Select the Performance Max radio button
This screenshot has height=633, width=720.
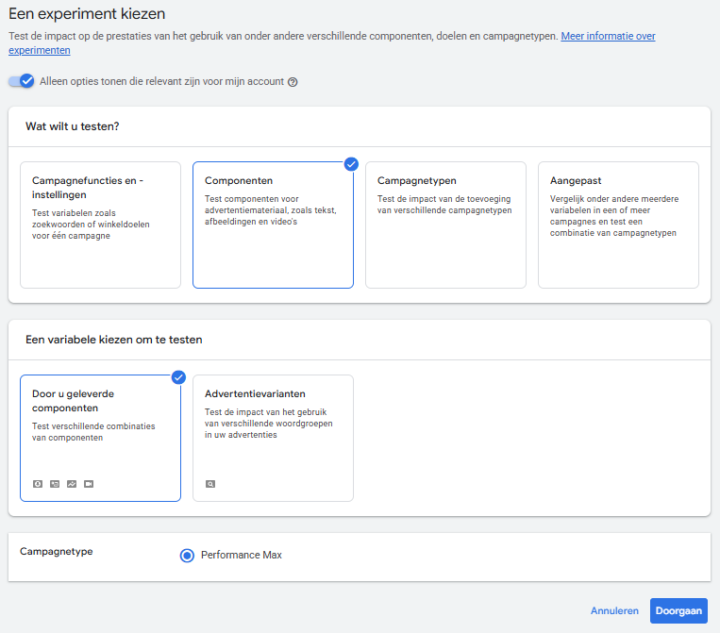[x=187, y=555]
